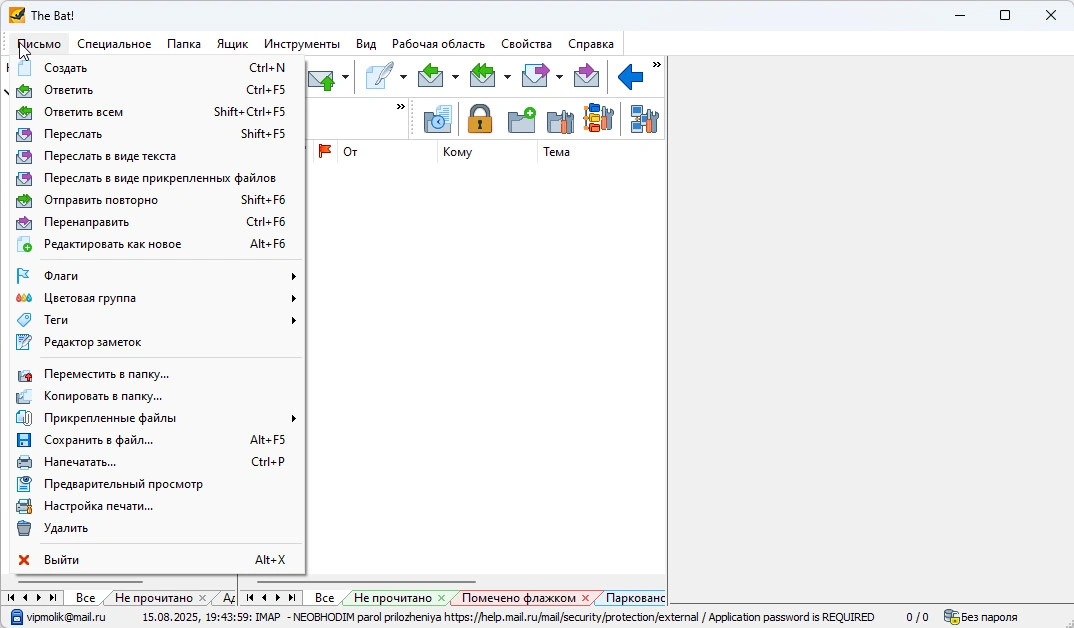Expand the Прикрепленные файлы submenu
The width and height of the screenshot is (1074, 628).
tap(158, 418)
